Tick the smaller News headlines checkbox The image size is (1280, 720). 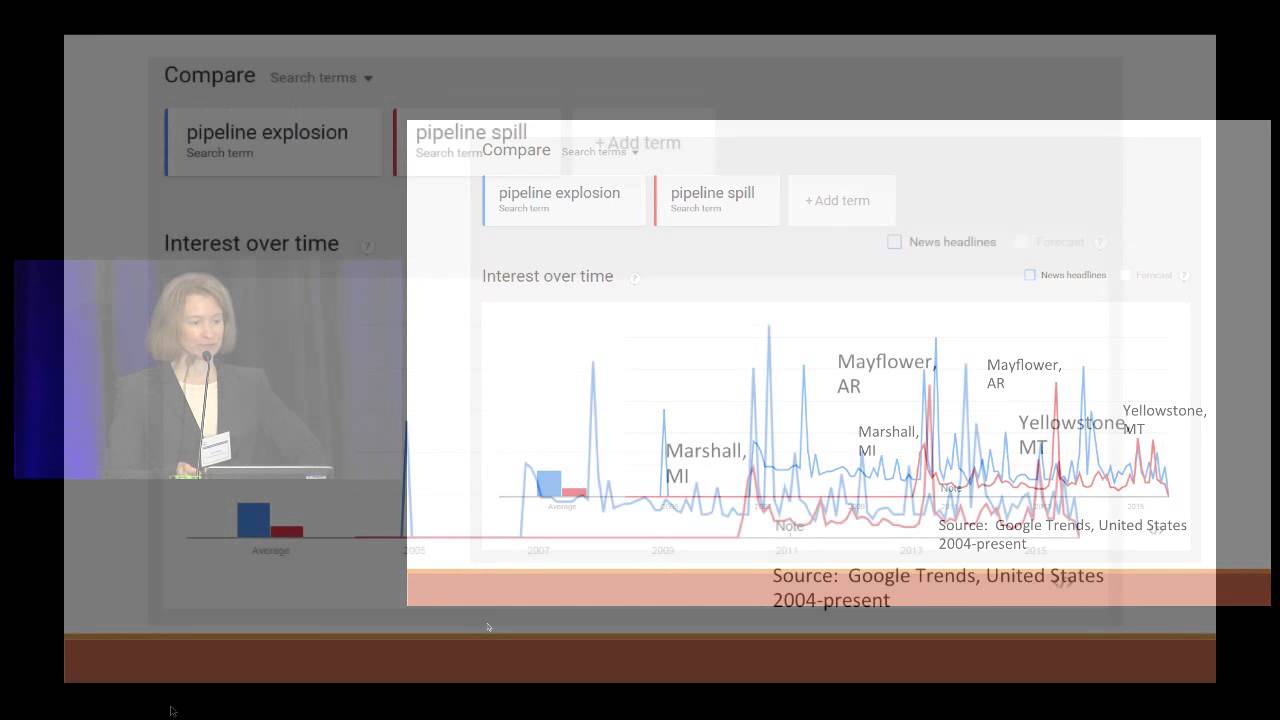pos(1029,275)
